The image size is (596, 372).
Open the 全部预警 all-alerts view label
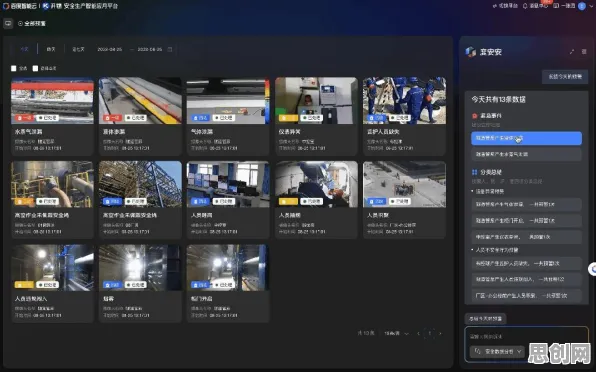tap(32, 24)
